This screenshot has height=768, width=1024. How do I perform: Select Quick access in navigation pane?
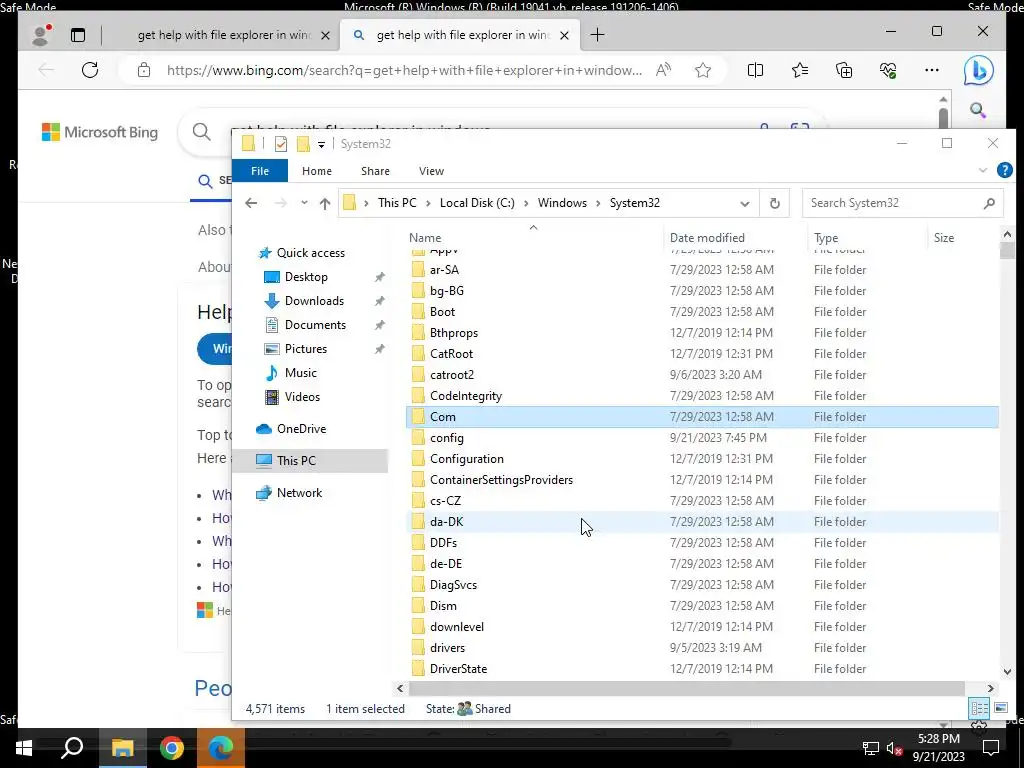tap(310, 253)
